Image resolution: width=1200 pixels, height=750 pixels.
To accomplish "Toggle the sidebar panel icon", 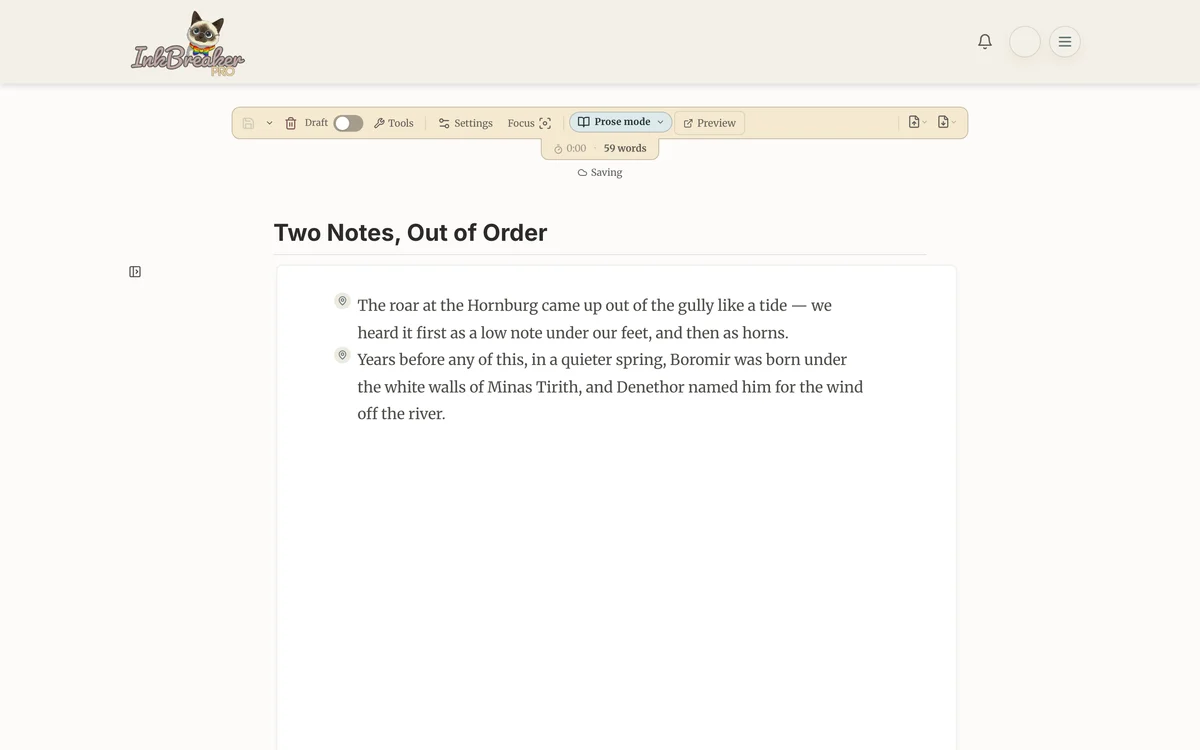I will tap(135, 271).
